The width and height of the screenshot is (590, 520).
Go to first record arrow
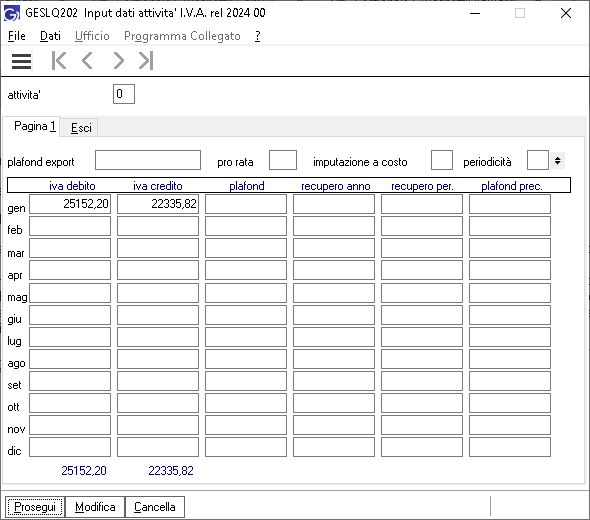pos(59,61)
